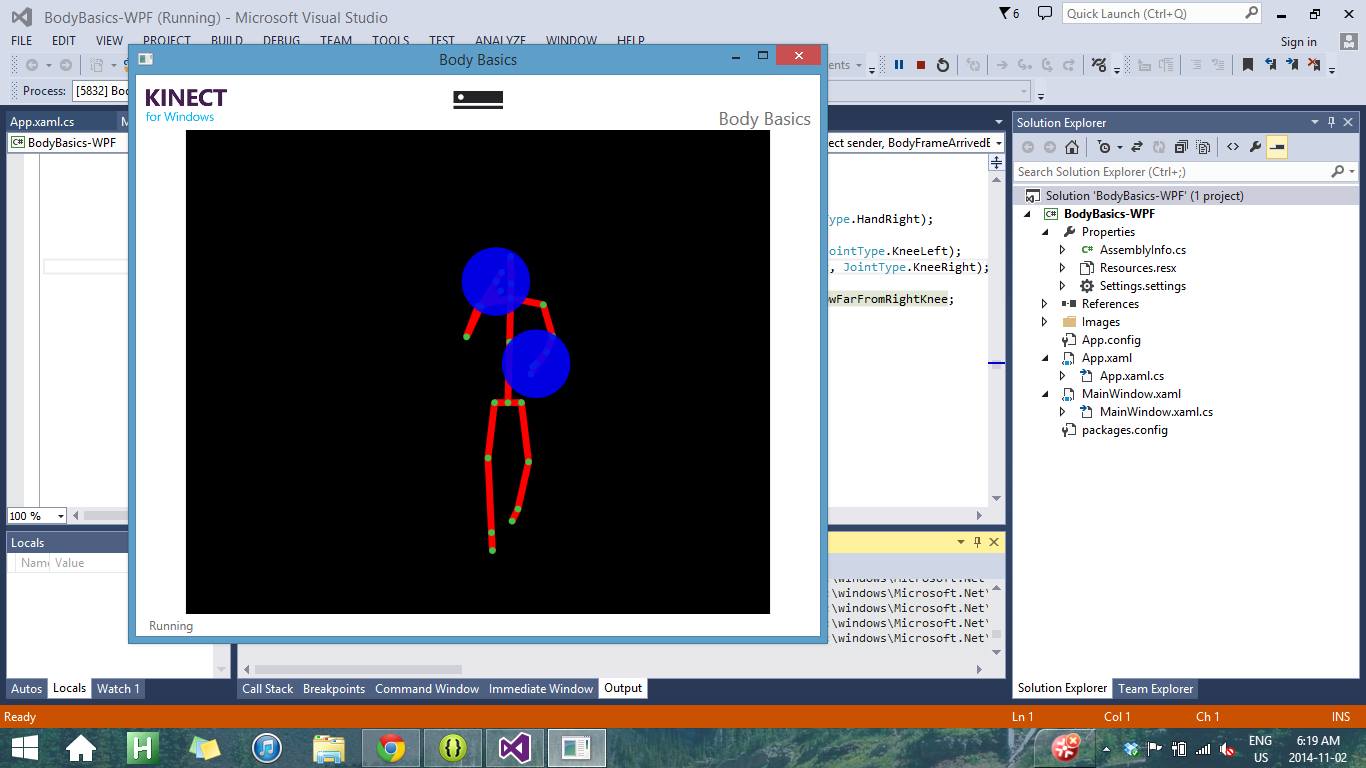Restart the debugging session
The height and width of the screenshot is (768, 1366).
coord(943,65)
